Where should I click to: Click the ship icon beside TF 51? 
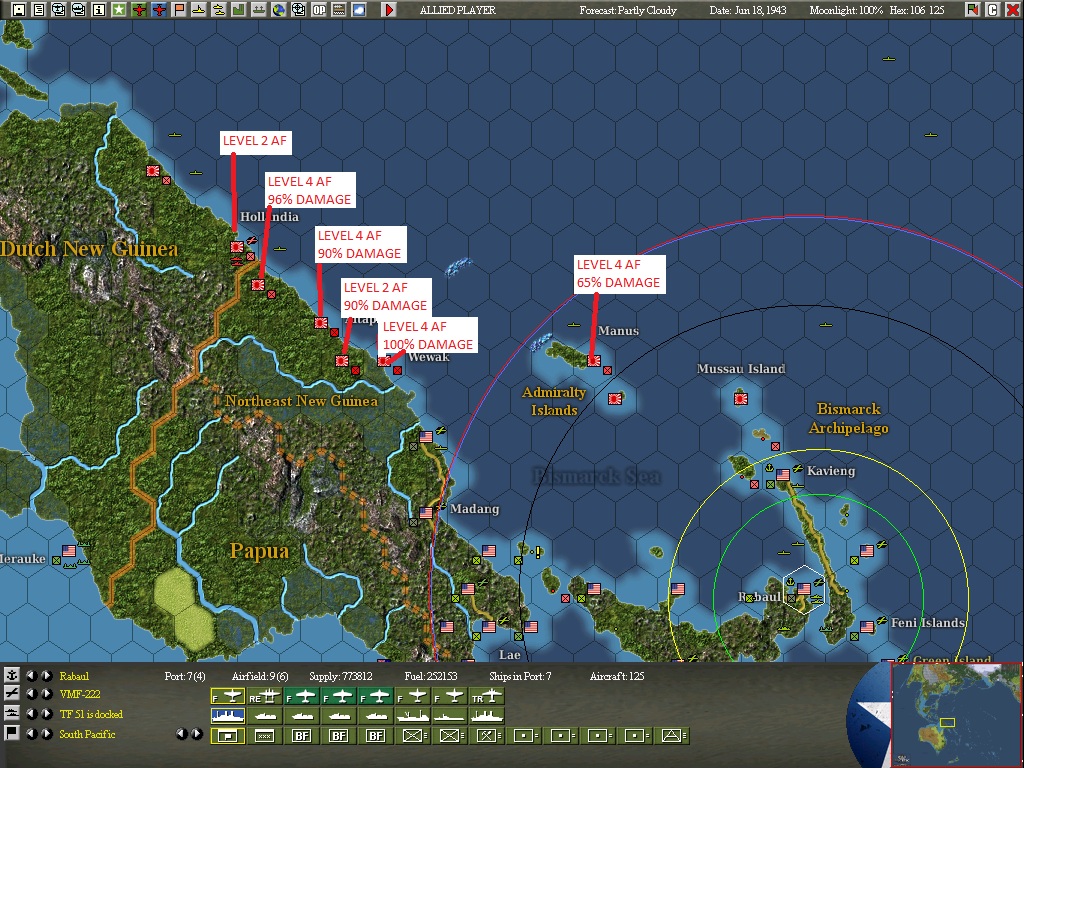(12, 713)
